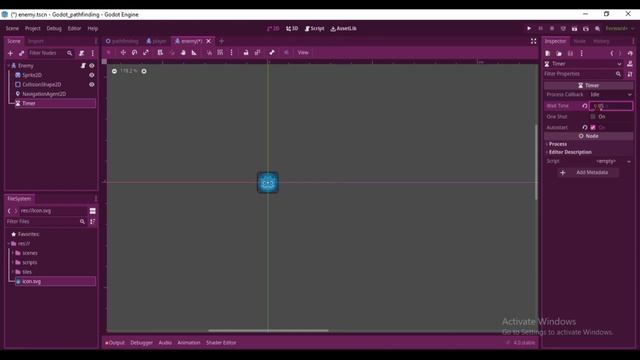Sort files button in FileSystem dock
640x360 pixels.
click(93, 222)
